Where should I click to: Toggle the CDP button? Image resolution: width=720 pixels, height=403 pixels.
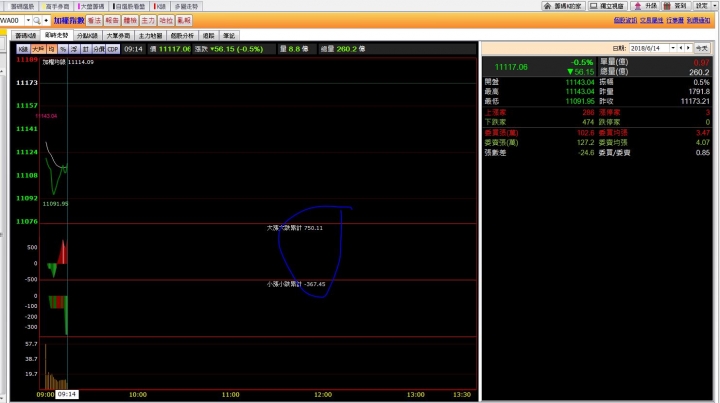click(x=113, y=49)
